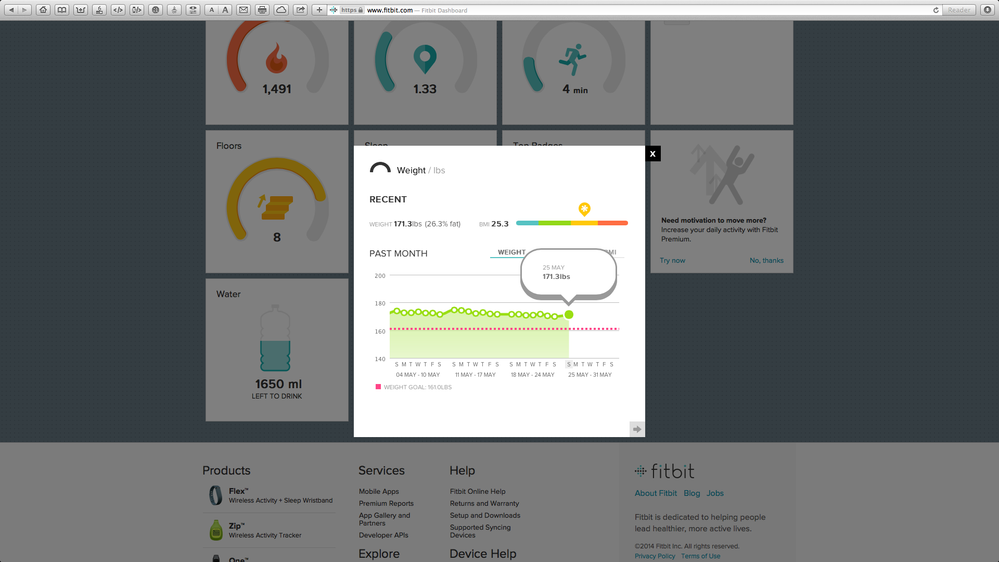The image size is (999, 562).
Task: Click the active minutes runner icon
Action: click(573, 59)
